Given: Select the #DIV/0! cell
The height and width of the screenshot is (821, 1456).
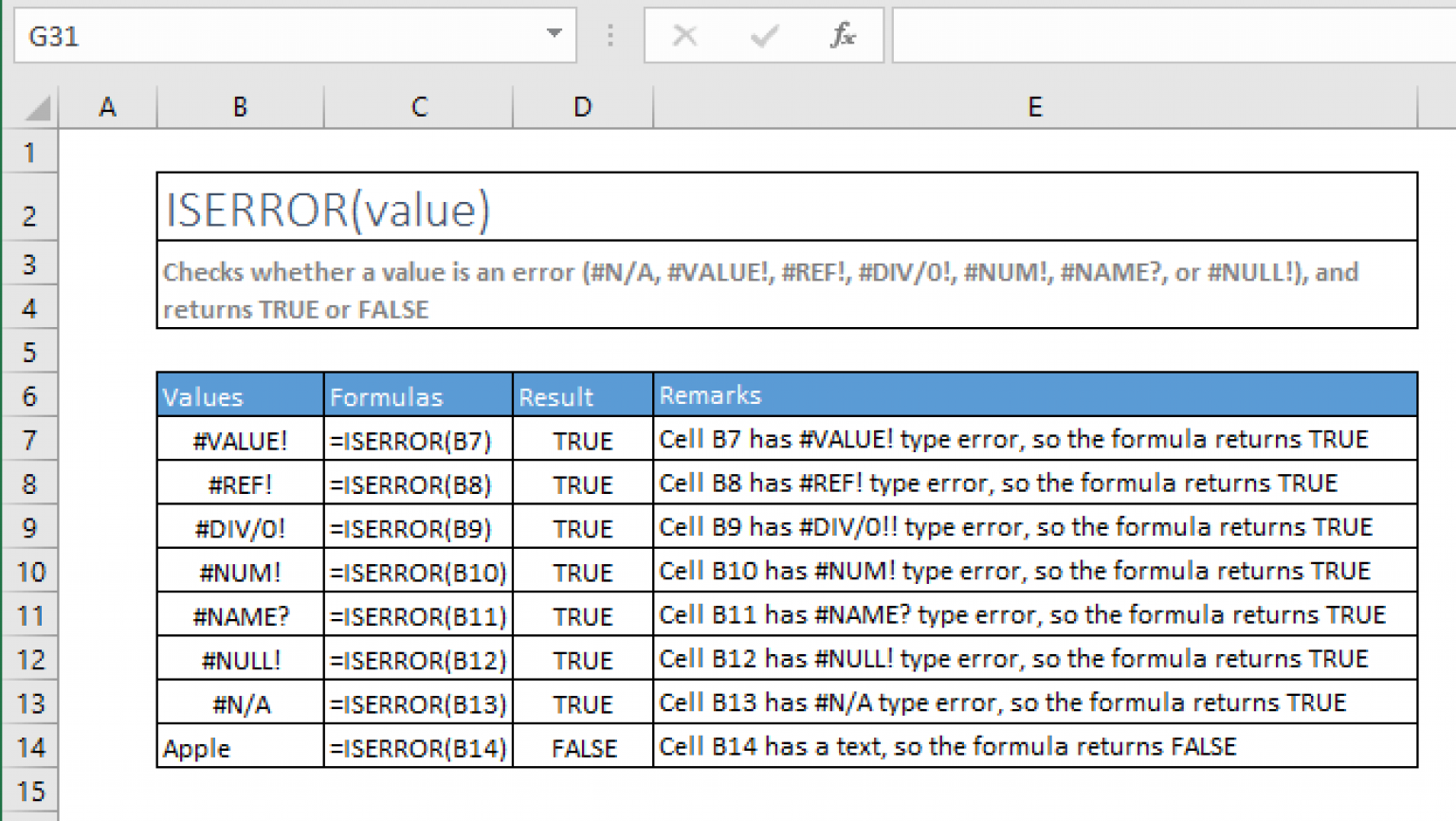Looking at the screenshot, I should click(x=240, y=527).
